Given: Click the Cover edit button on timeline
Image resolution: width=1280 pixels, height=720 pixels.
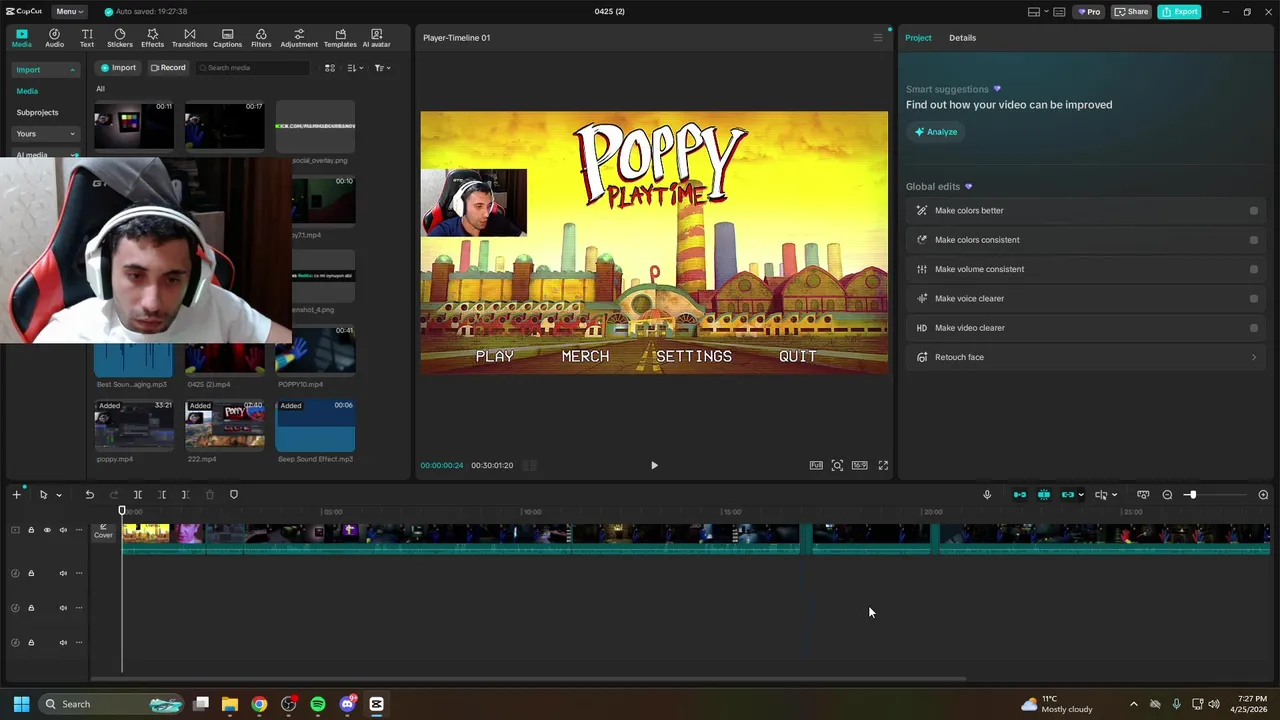Looking at the screenshot, I should click(103, 531).
